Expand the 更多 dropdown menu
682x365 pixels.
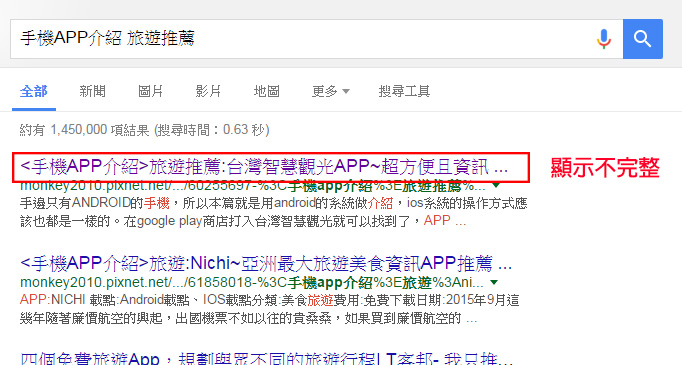tap(331, 91)
